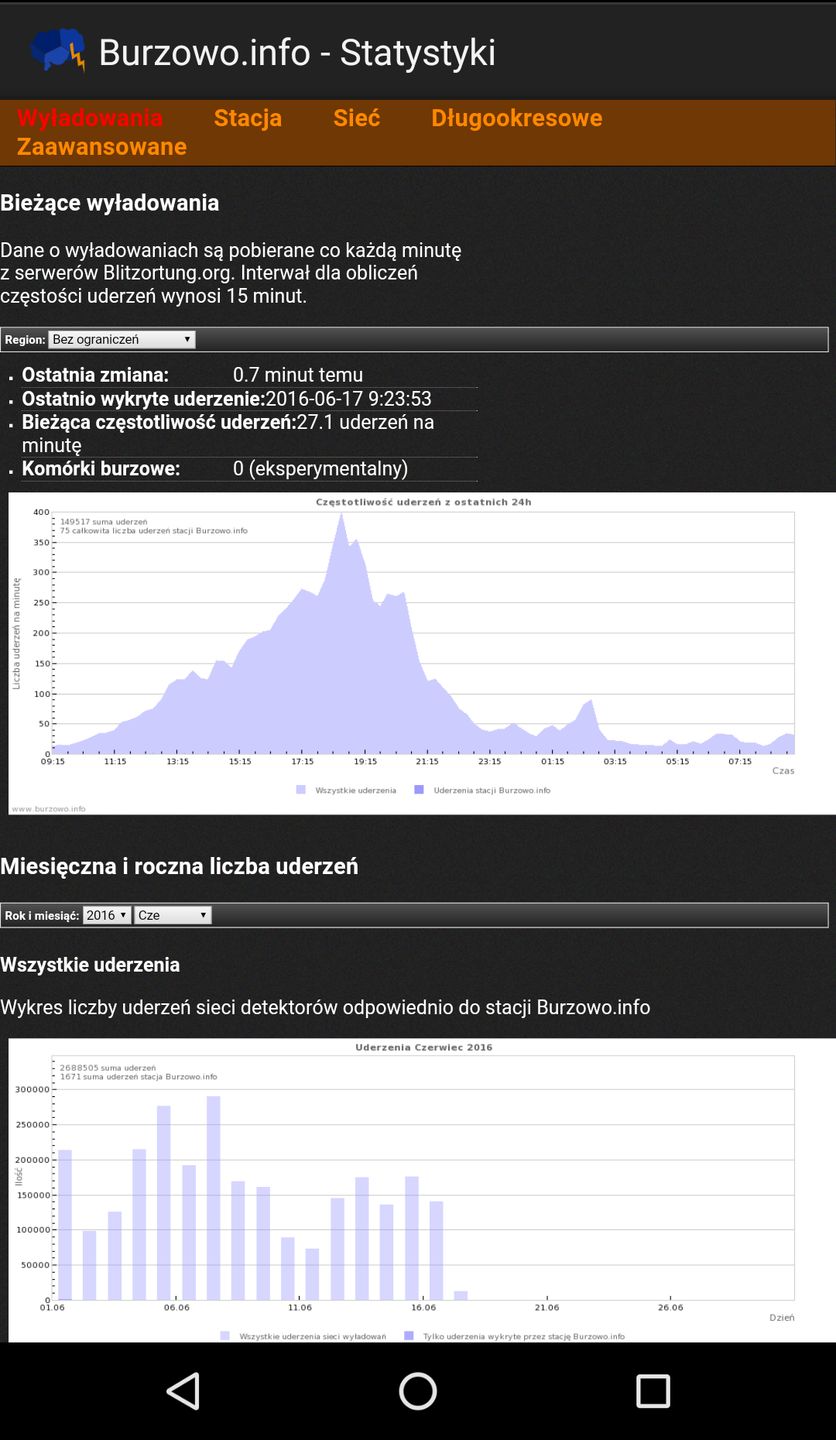Switch to the Stacja tab
This screenshot has height=1440, width=836.
(x=248, y=118)
